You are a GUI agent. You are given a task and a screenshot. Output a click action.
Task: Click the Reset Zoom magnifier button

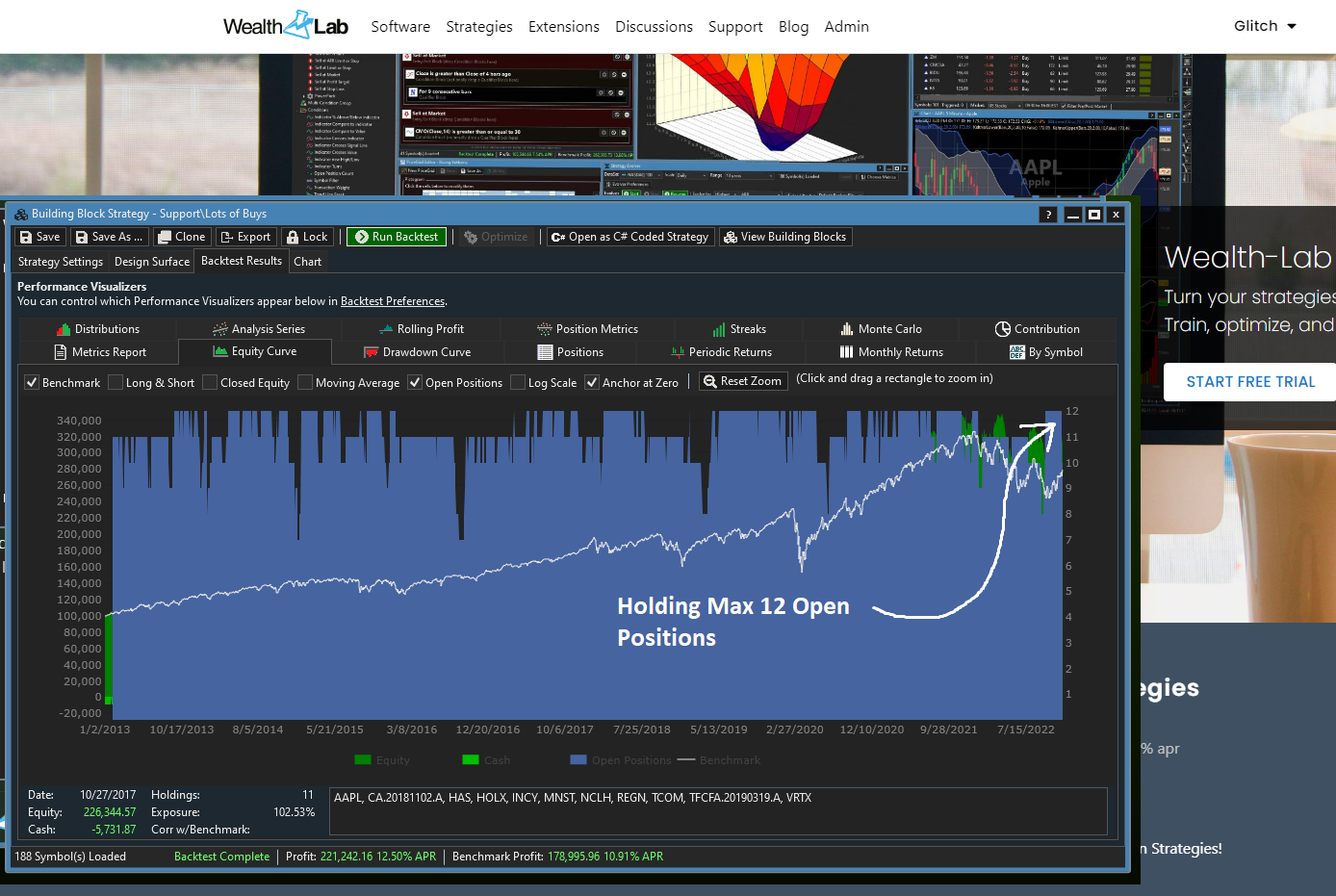[742, 381]
